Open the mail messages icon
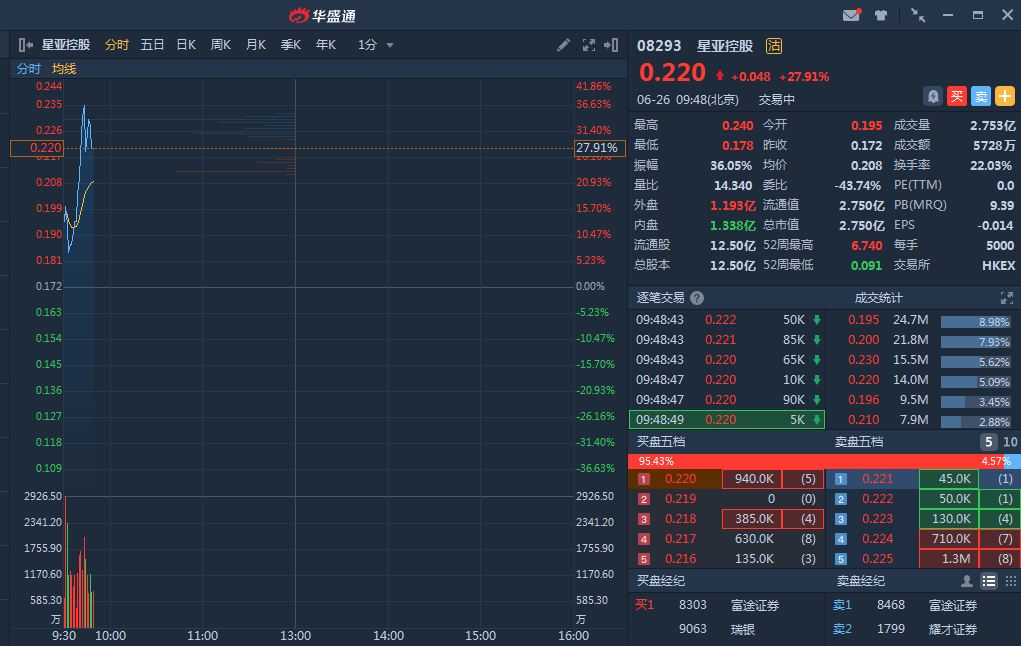 tap(851, 15)
